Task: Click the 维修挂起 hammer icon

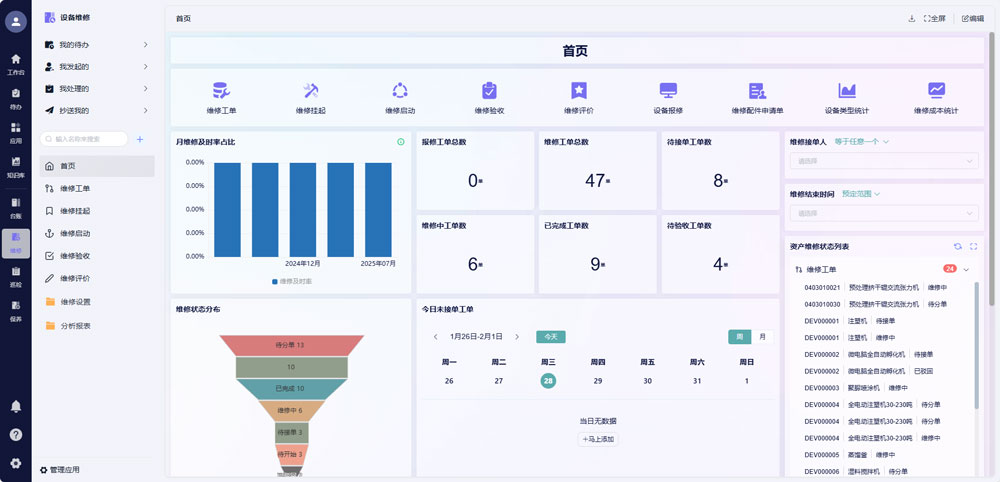Action: [310, 91]
